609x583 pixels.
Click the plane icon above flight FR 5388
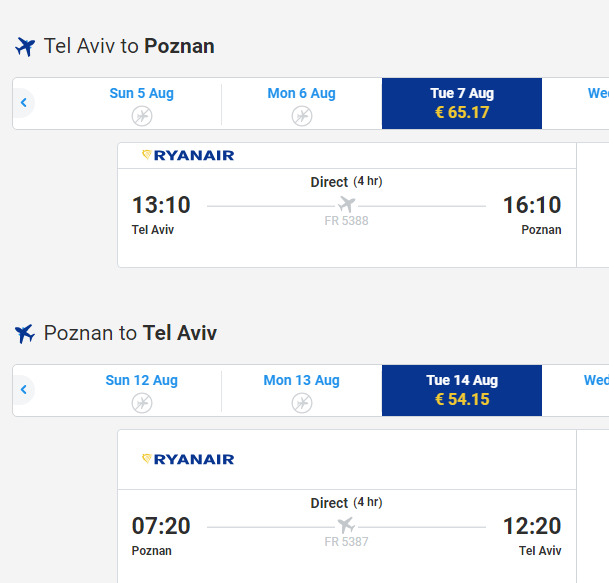click(x=346, y=204)
